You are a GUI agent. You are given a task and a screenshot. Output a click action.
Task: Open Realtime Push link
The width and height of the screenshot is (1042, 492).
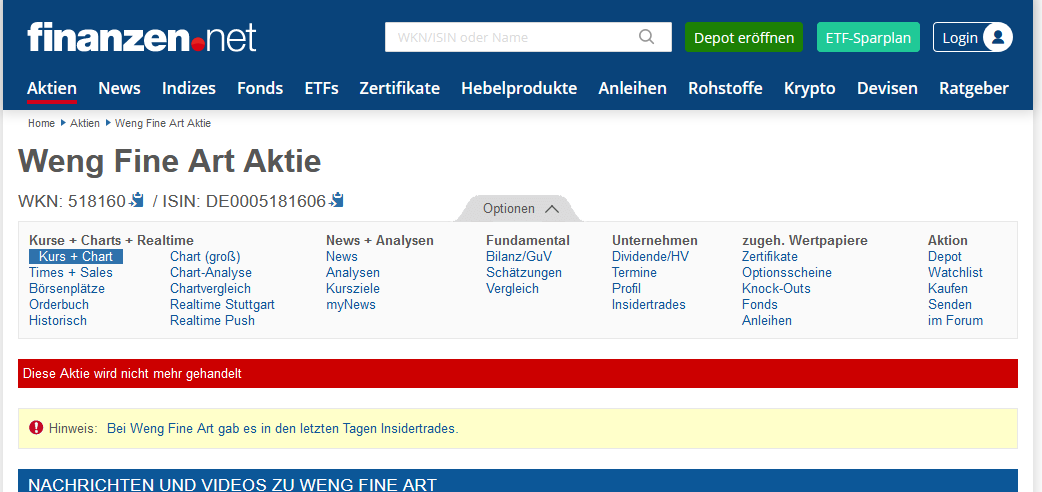tap(212, 320)
